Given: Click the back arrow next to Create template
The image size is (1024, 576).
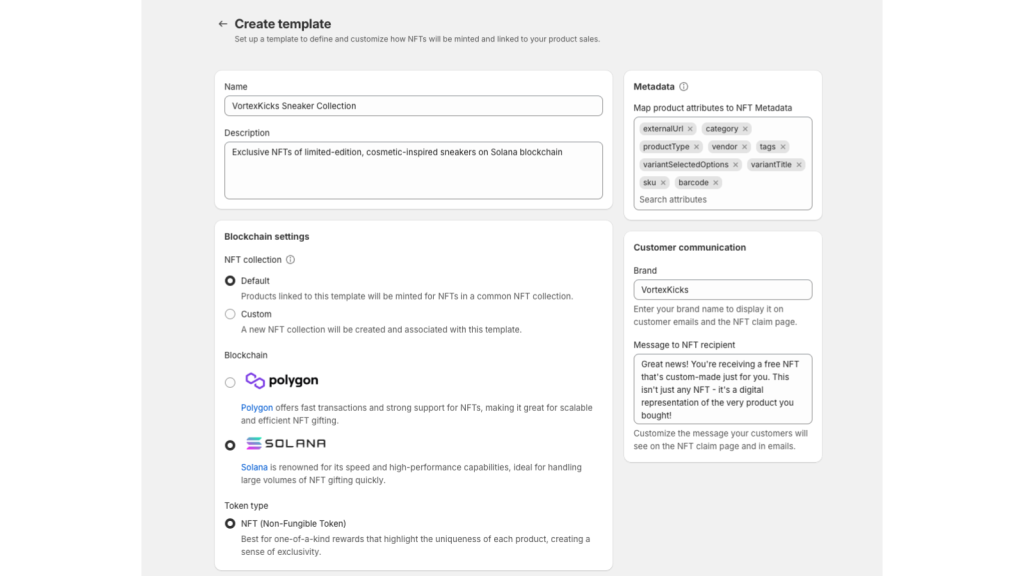Looking at the screenshot, I should [x=223, y=24].
